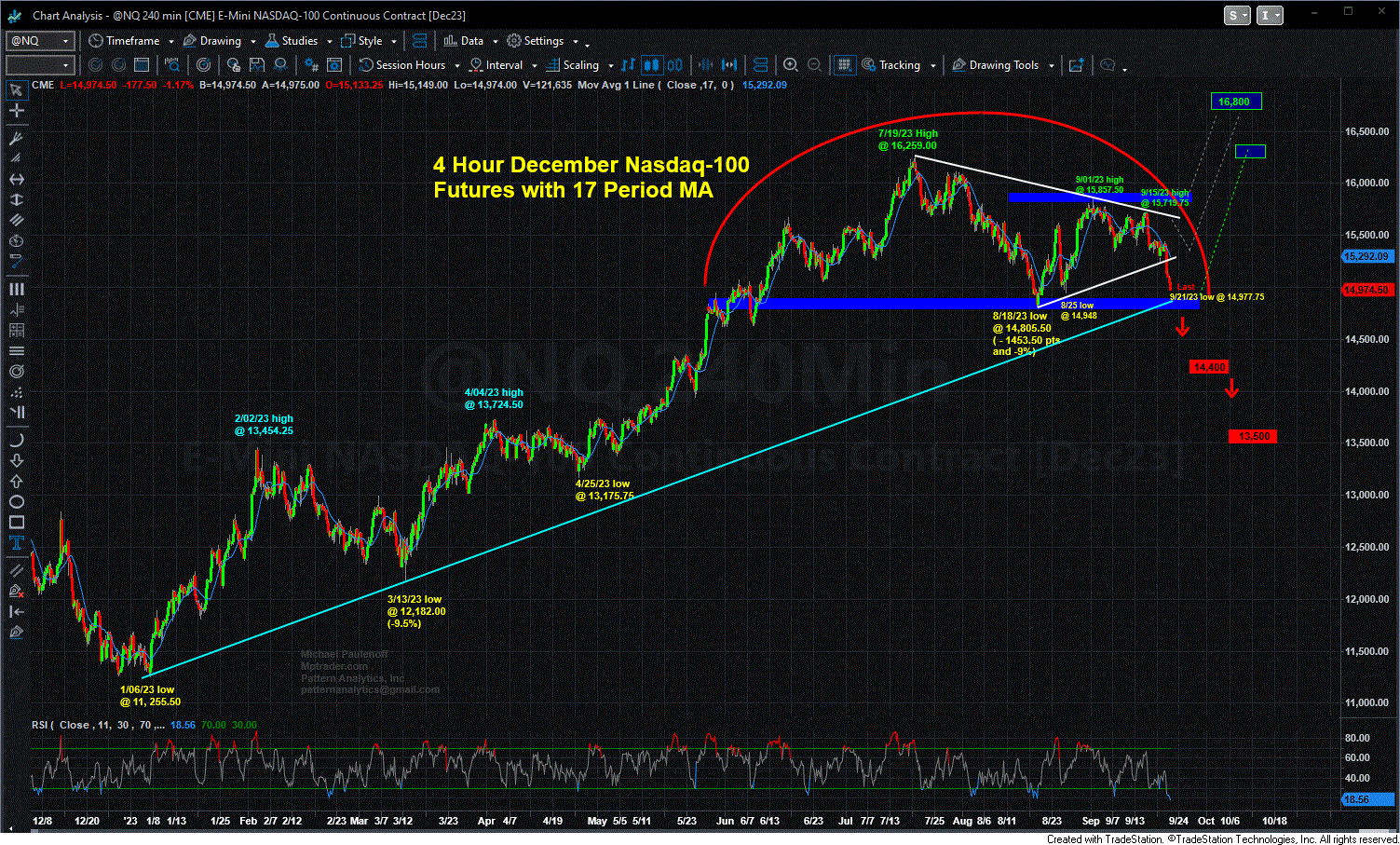This screenshot has width=1400, height=845.
Task: Choose the Andrews pitchfork drawing tool
Action: (x=16, y=138)
